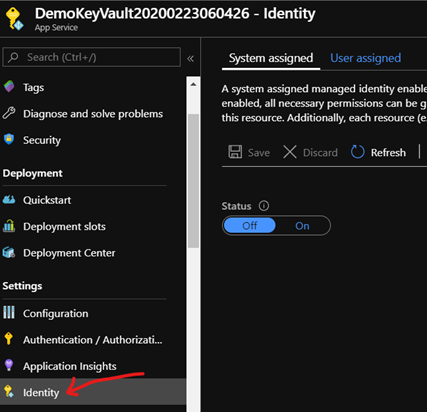
Task: Click the wrench Diagnose icon
Action: point(9,113)
